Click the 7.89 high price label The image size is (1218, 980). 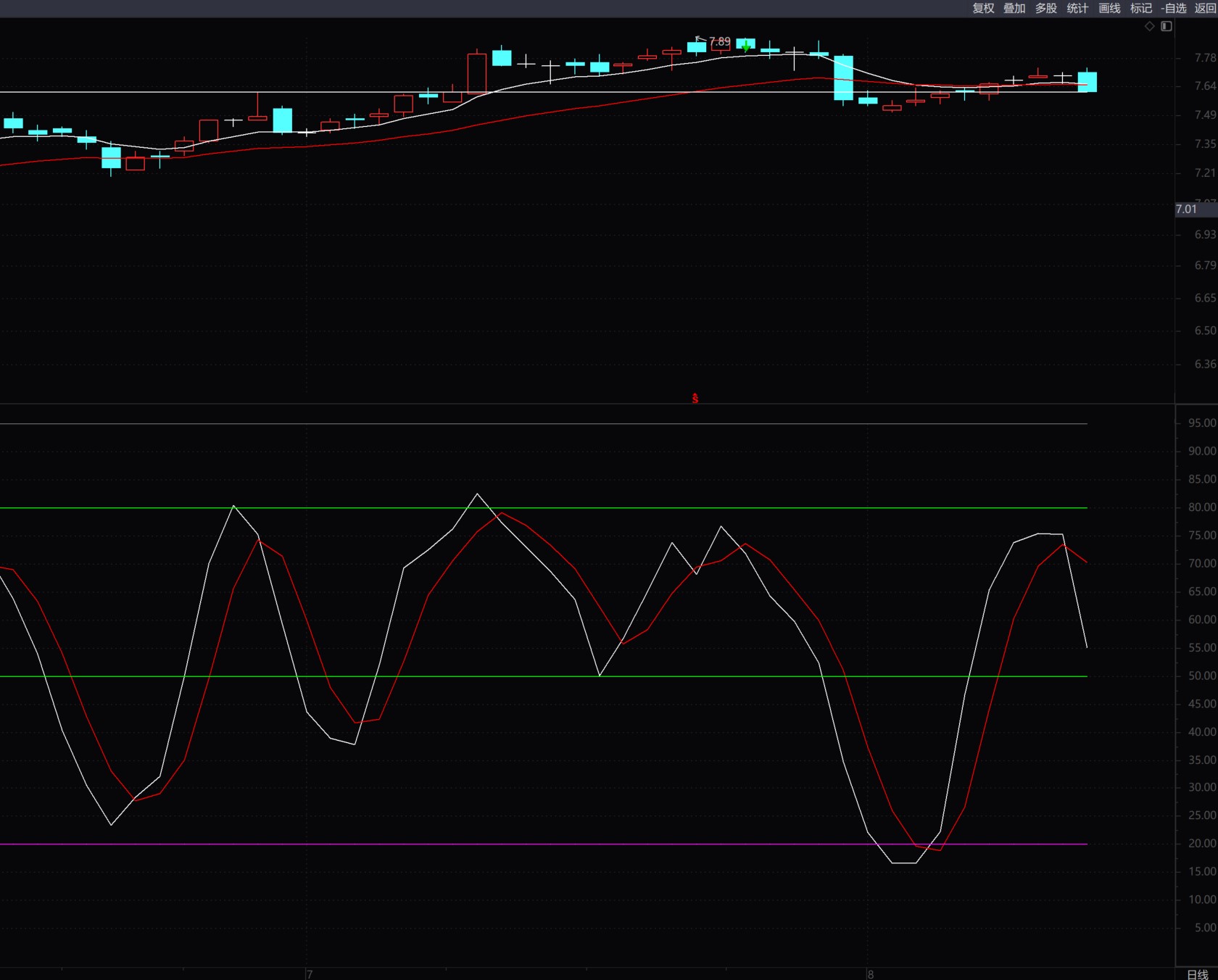720,41
